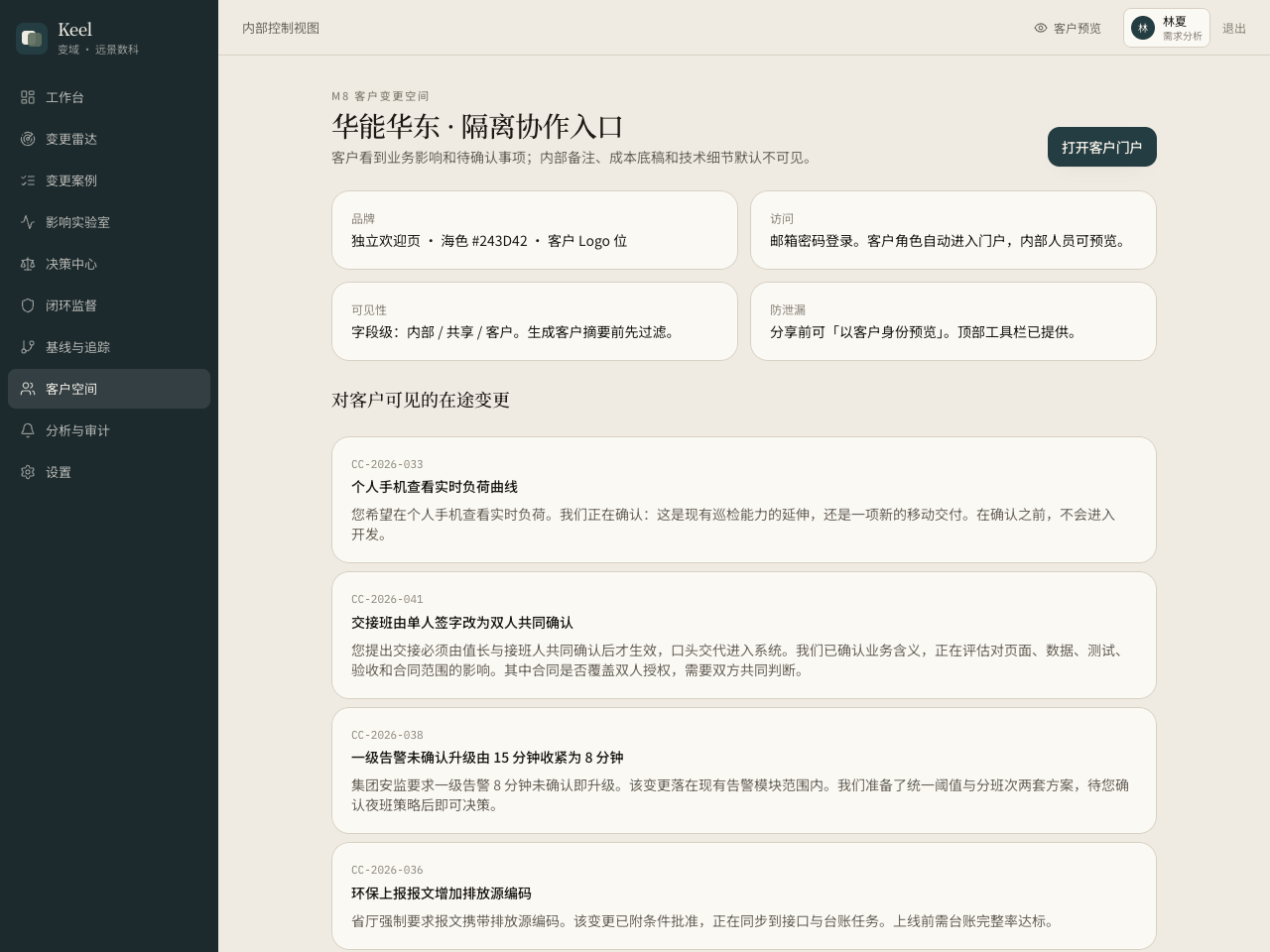Viewport: 1270px width, 952px height.
Task: Open 基线与追踪 section
Action: point(109,347)
